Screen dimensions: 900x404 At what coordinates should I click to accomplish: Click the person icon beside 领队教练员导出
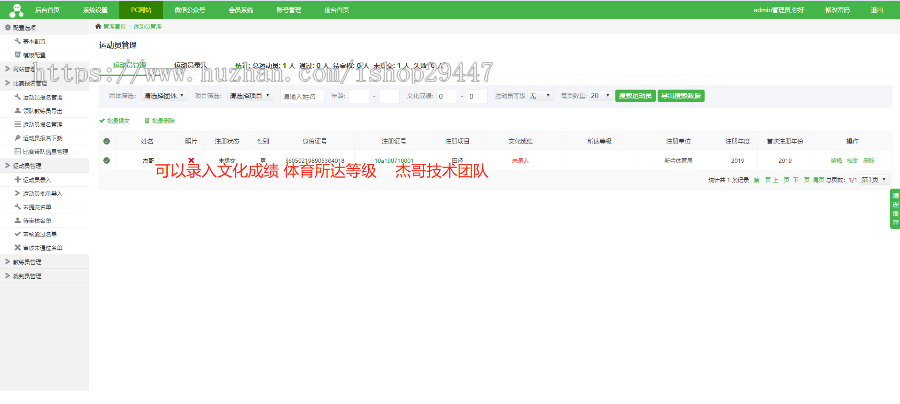[17, 111]
